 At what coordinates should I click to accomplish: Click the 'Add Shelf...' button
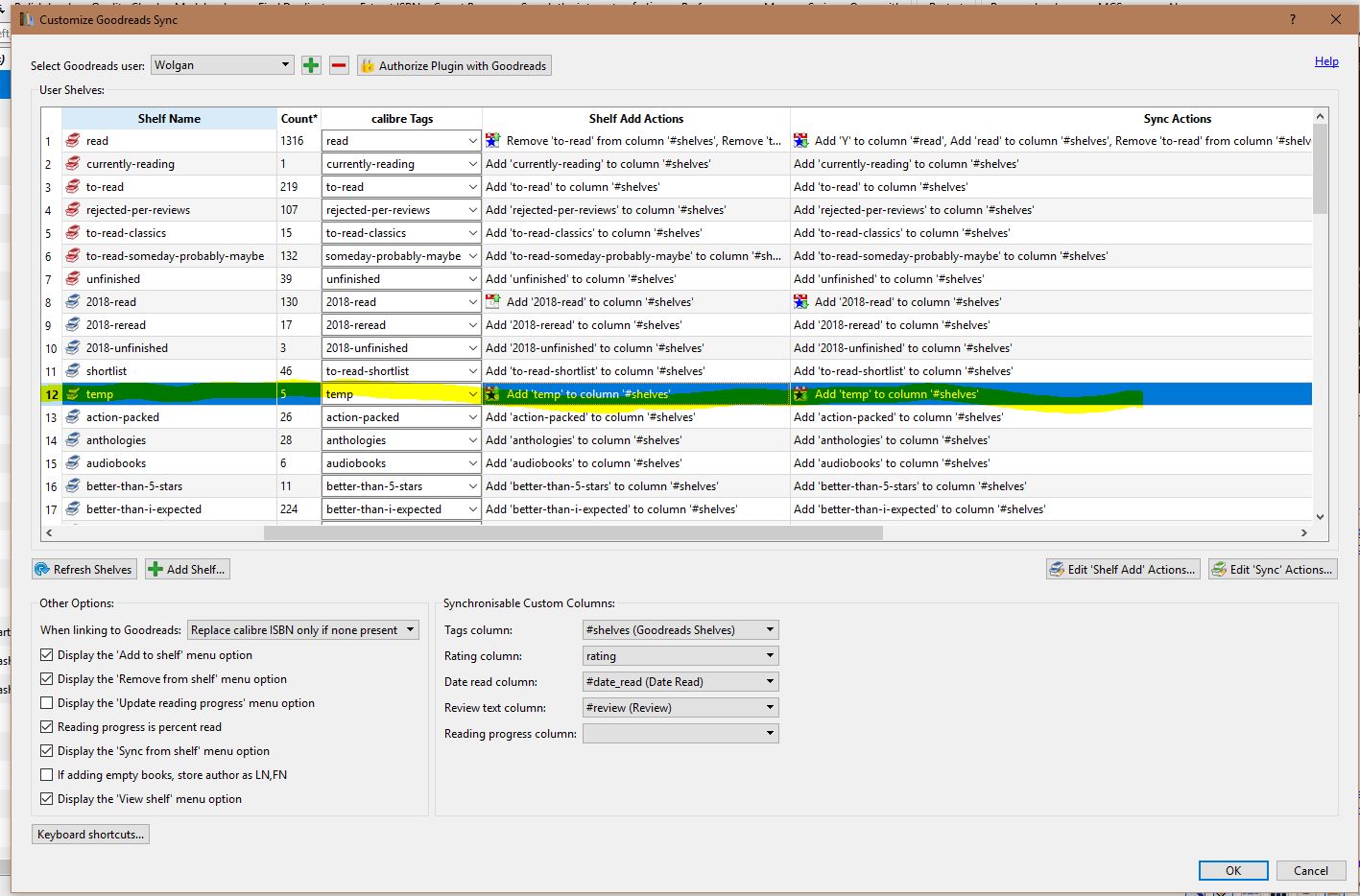[187, 570]
